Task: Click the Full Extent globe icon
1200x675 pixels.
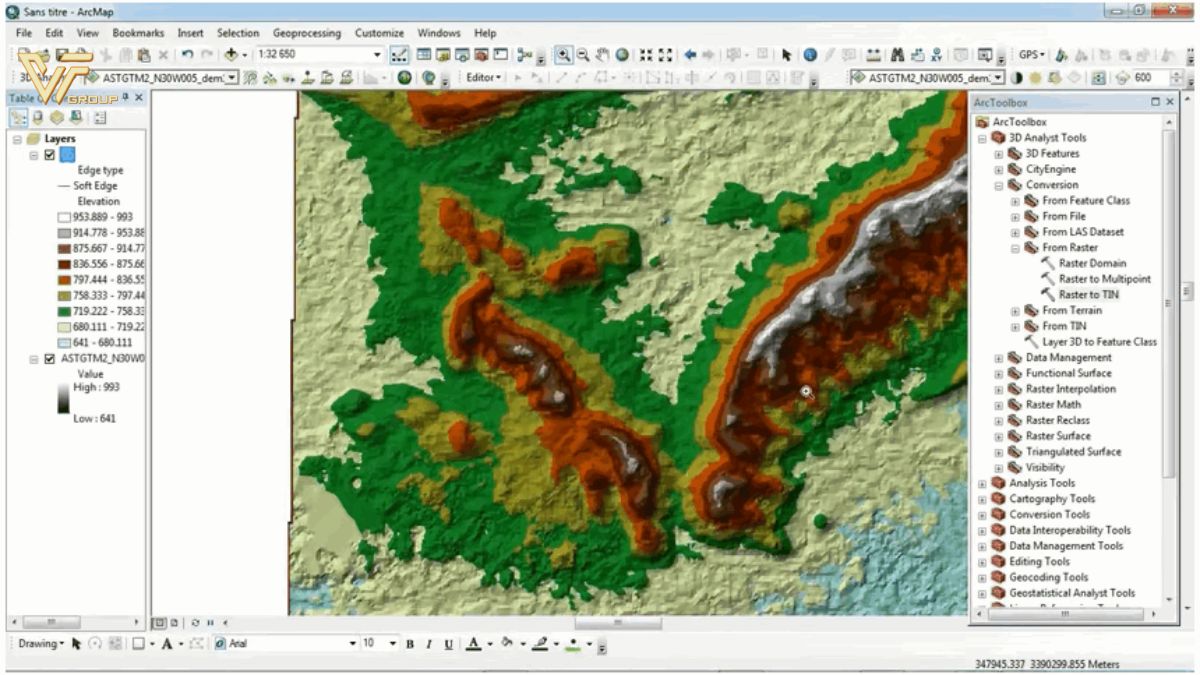Action: (622, 55)
